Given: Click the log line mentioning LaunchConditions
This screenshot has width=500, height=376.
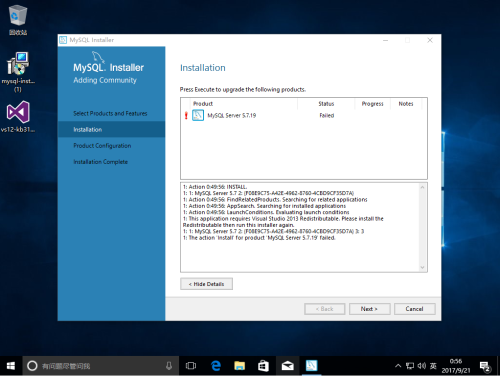Looking at the screenshot, I should coord(266,212).
